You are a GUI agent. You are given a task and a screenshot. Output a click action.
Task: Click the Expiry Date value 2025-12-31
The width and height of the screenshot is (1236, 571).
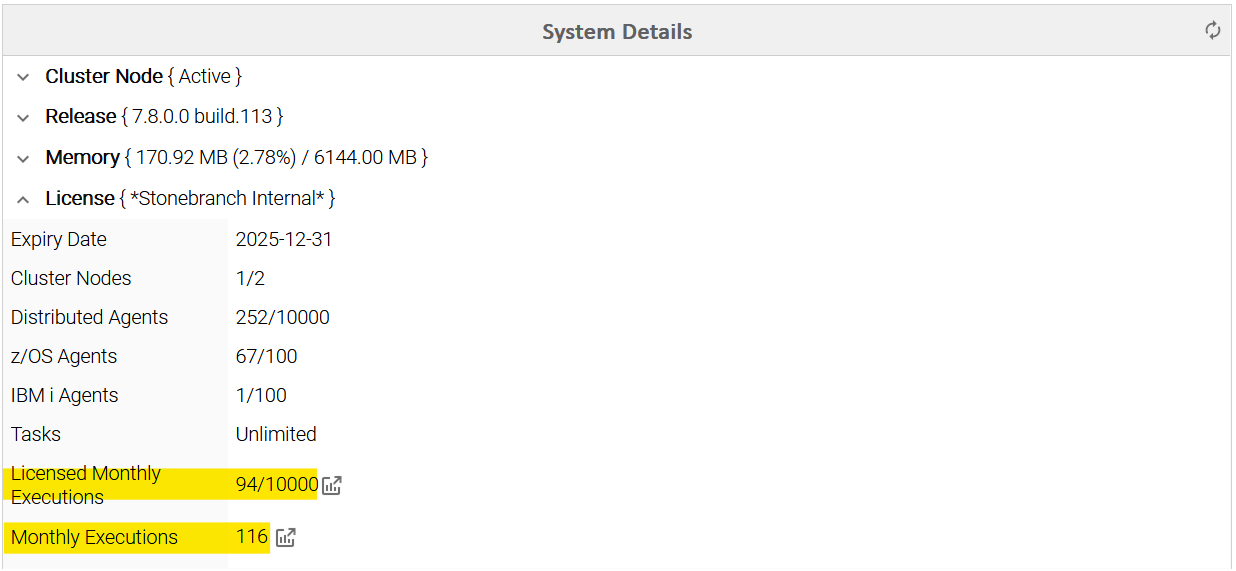[284, 240]
